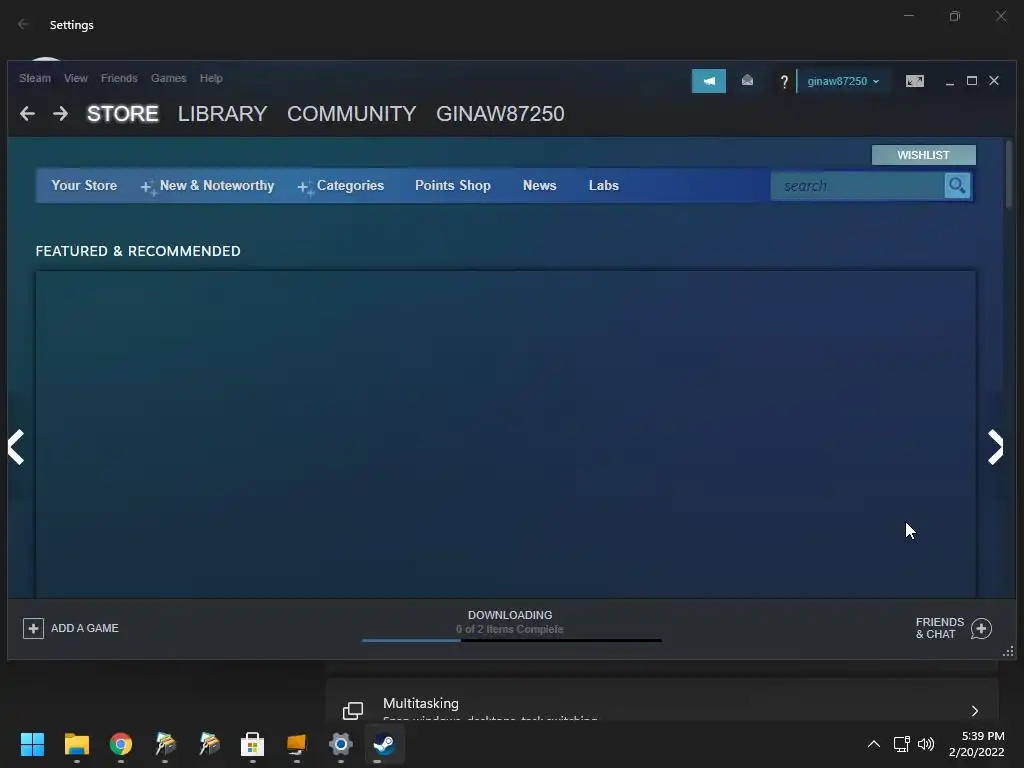
Task: Open volume control tray icon
Action: (926, 744)
